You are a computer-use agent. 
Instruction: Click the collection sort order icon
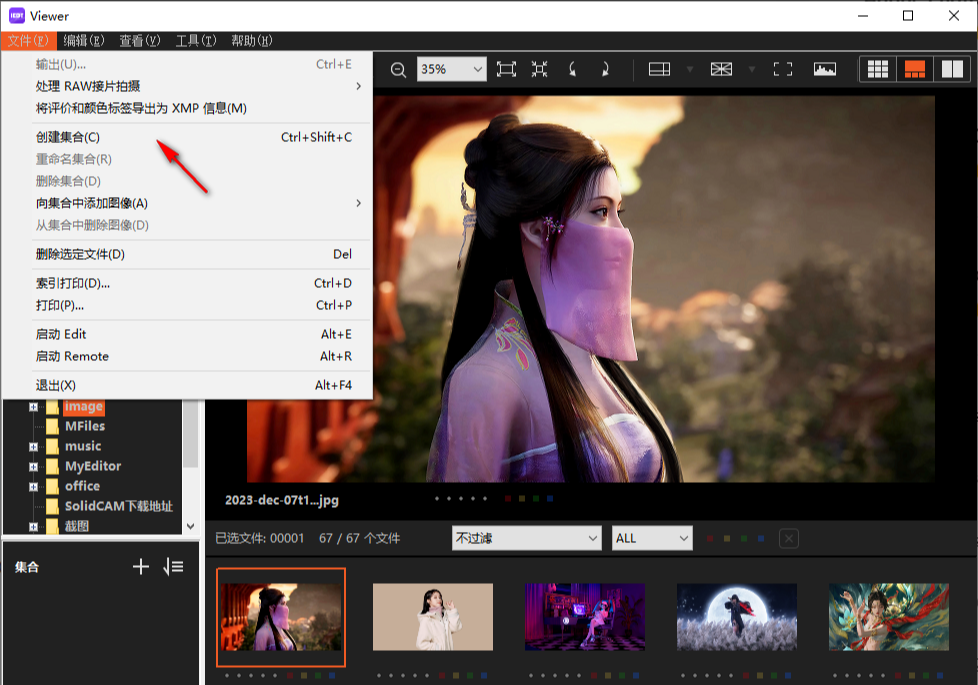(174, 567)
